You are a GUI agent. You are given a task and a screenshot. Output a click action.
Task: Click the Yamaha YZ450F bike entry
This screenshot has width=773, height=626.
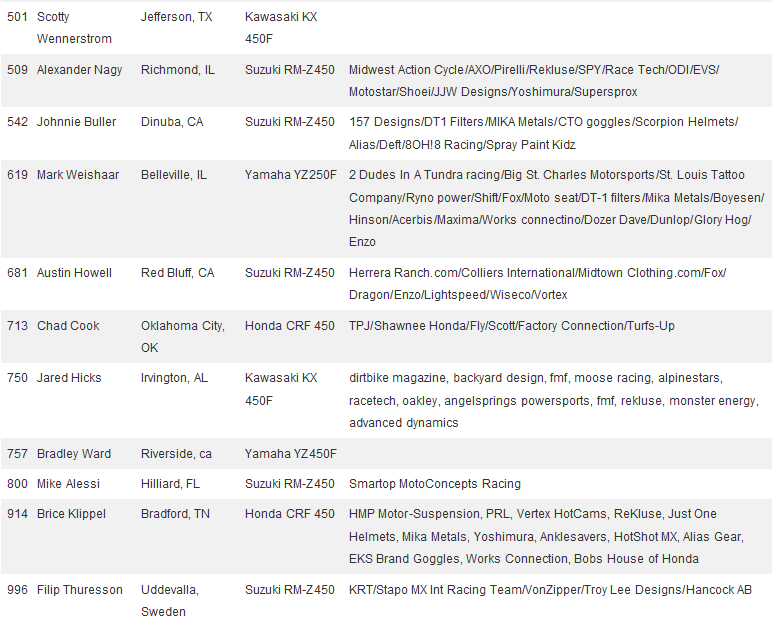coord(291,454)
